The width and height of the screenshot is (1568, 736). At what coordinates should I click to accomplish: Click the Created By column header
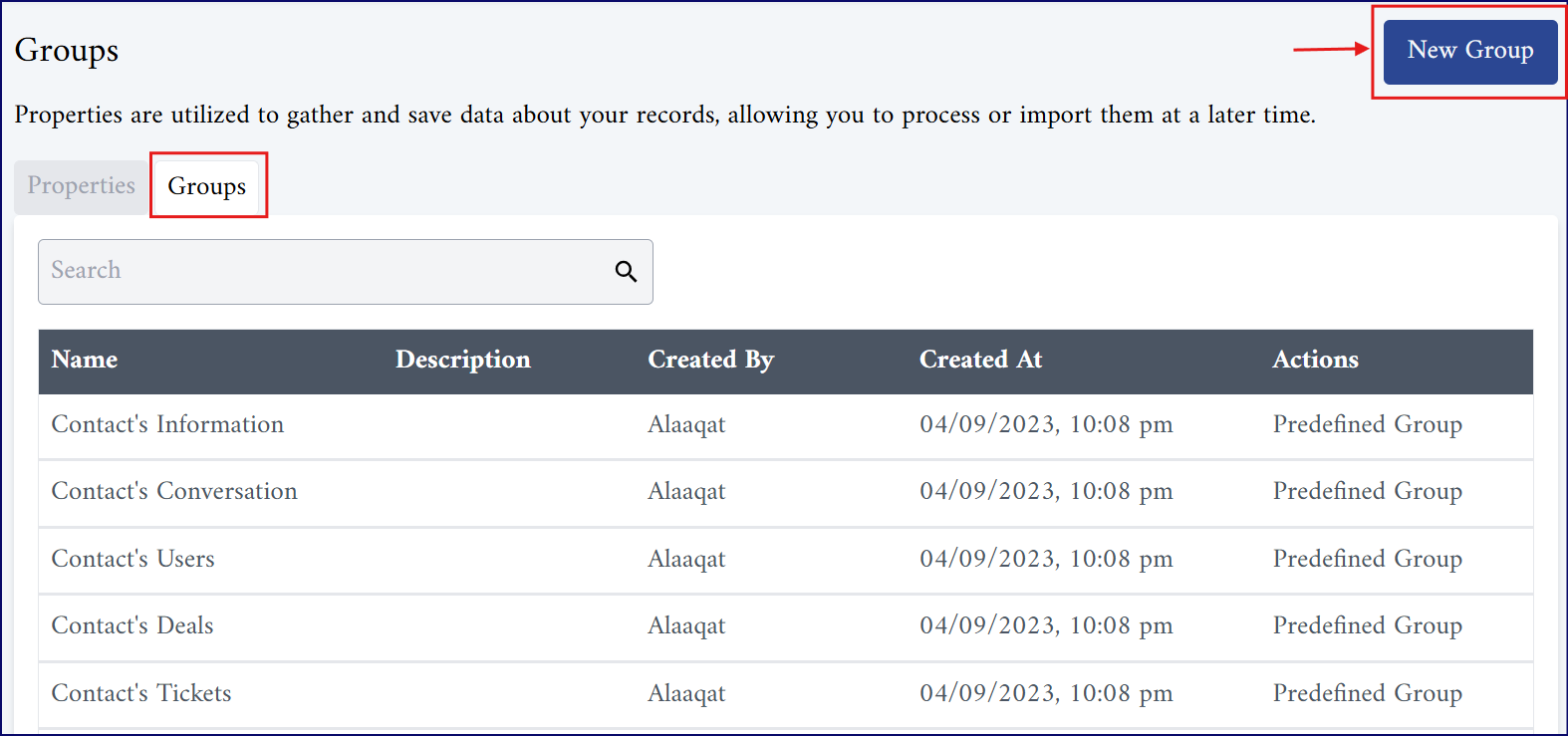pos(711,361)
